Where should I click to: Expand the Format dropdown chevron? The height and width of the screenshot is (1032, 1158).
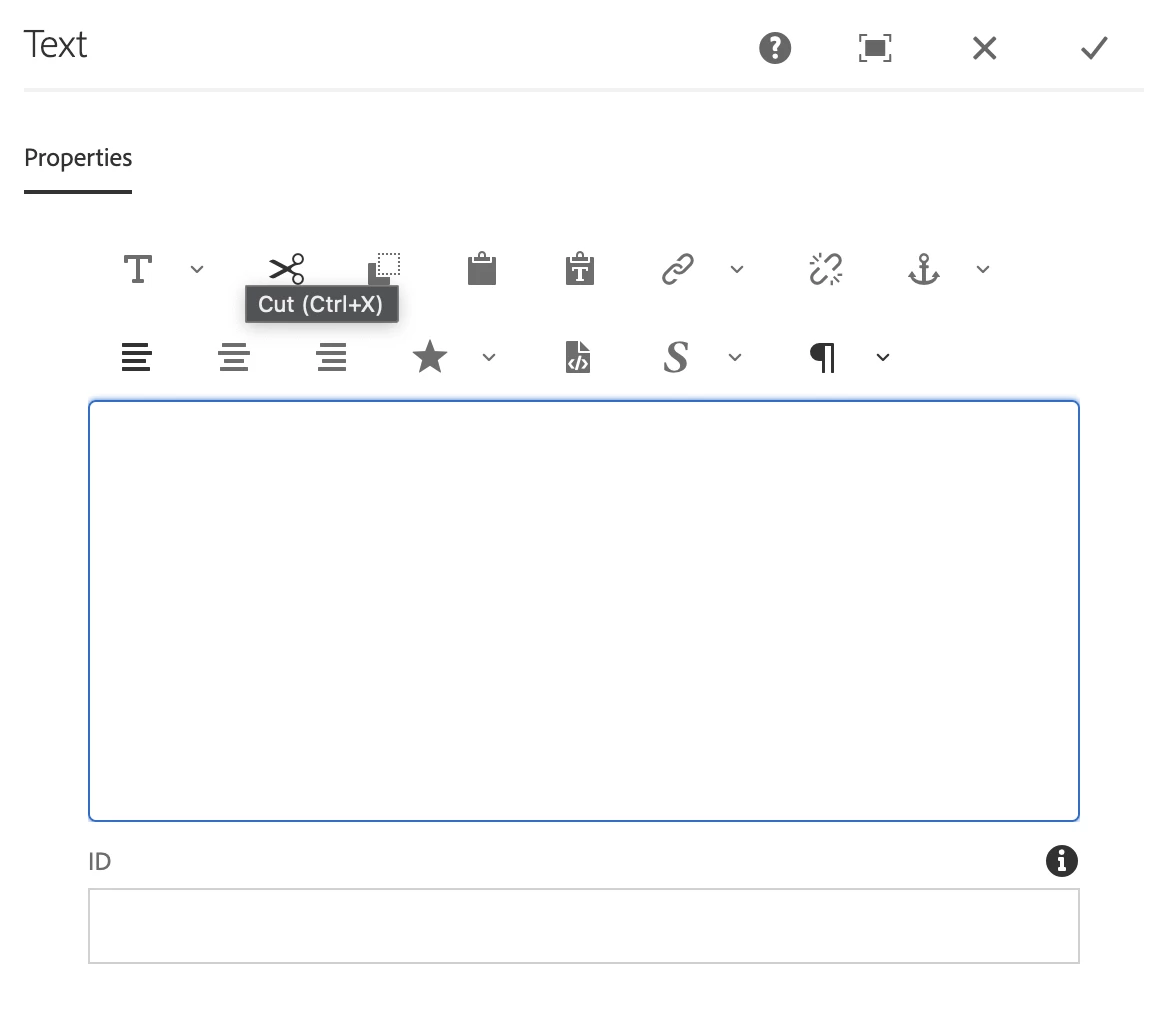click(196, 269)
